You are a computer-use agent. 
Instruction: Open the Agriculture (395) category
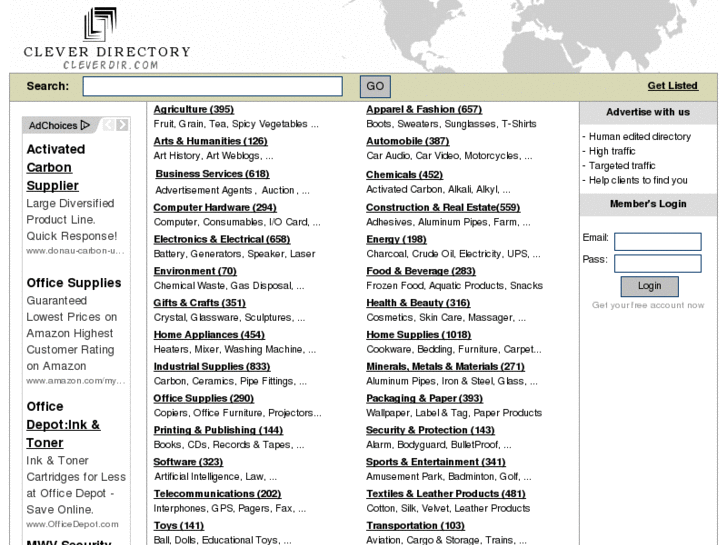click(194, 109)
